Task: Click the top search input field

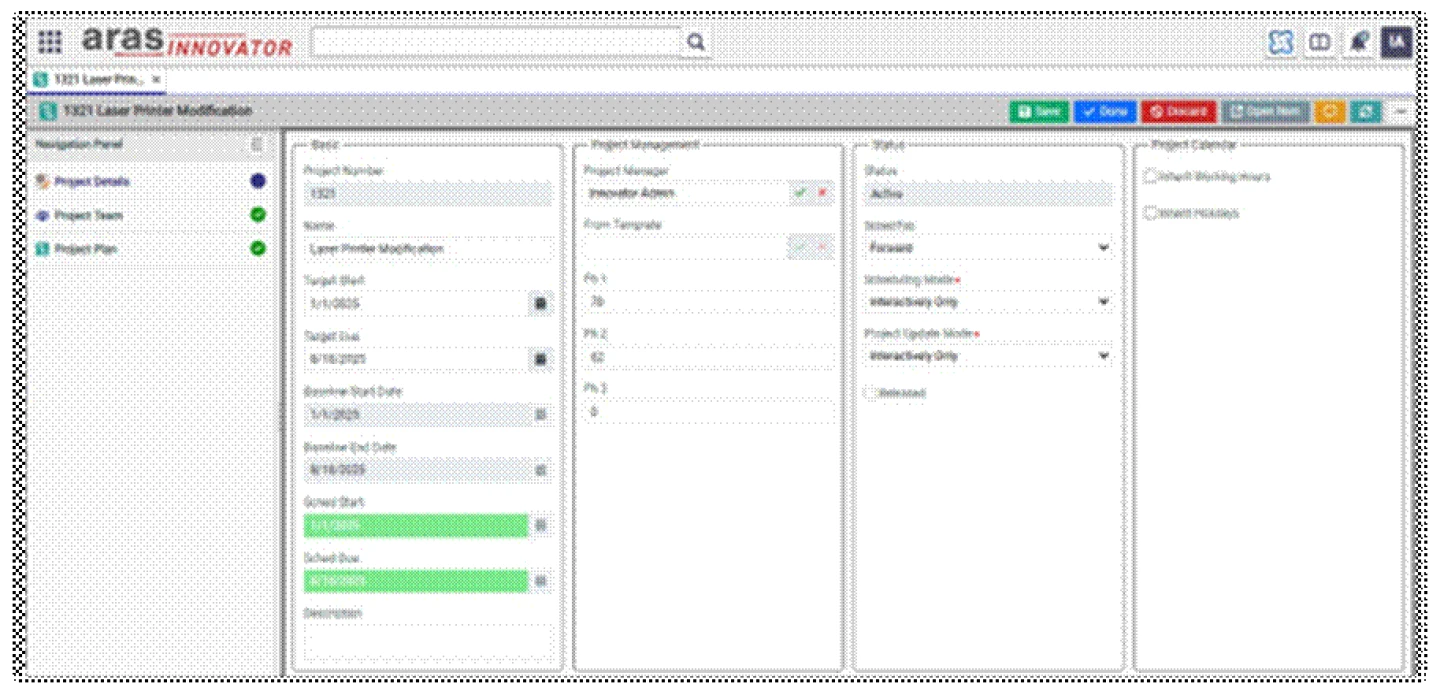Action: point(498,42)
